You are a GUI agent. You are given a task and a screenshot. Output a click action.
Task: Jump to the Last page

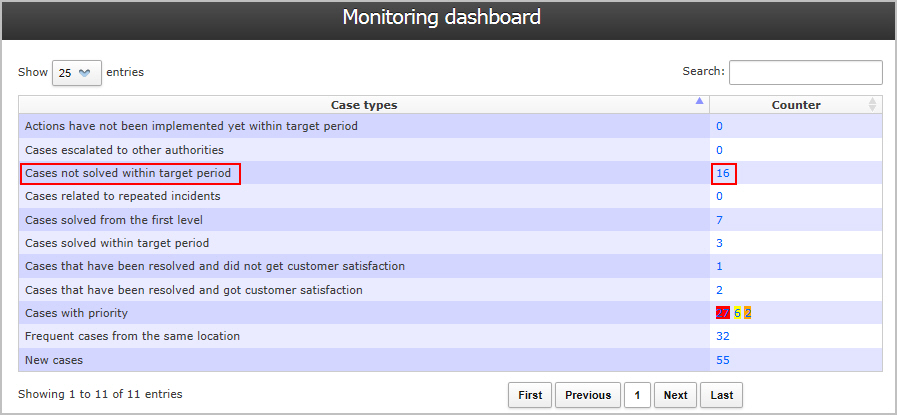pyautogui.click(x=722, y=395)
